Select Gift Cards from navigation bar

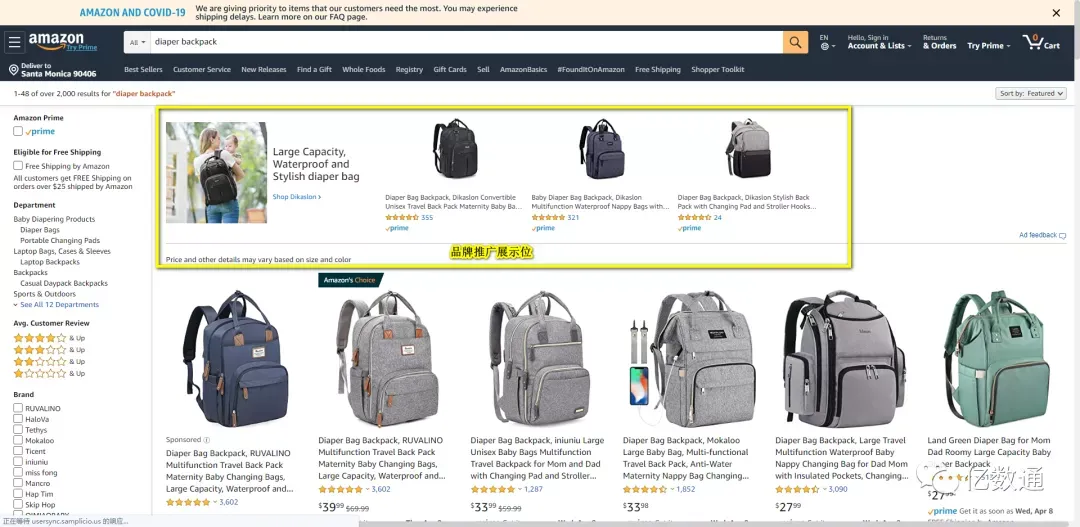pos(450,70)
